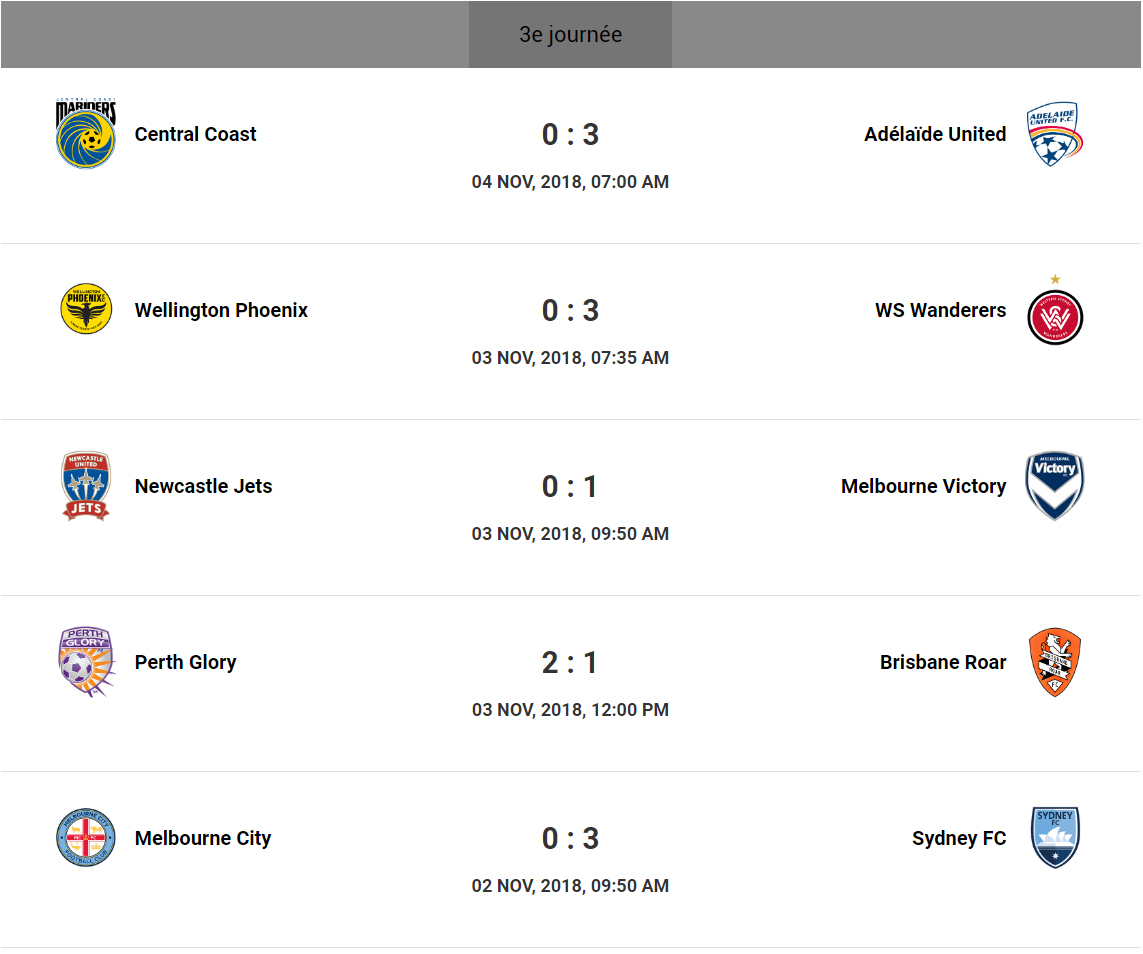Click the 2 : 1 Perth Glory score
Screen dimensions: 1143x954
point(570,662)
